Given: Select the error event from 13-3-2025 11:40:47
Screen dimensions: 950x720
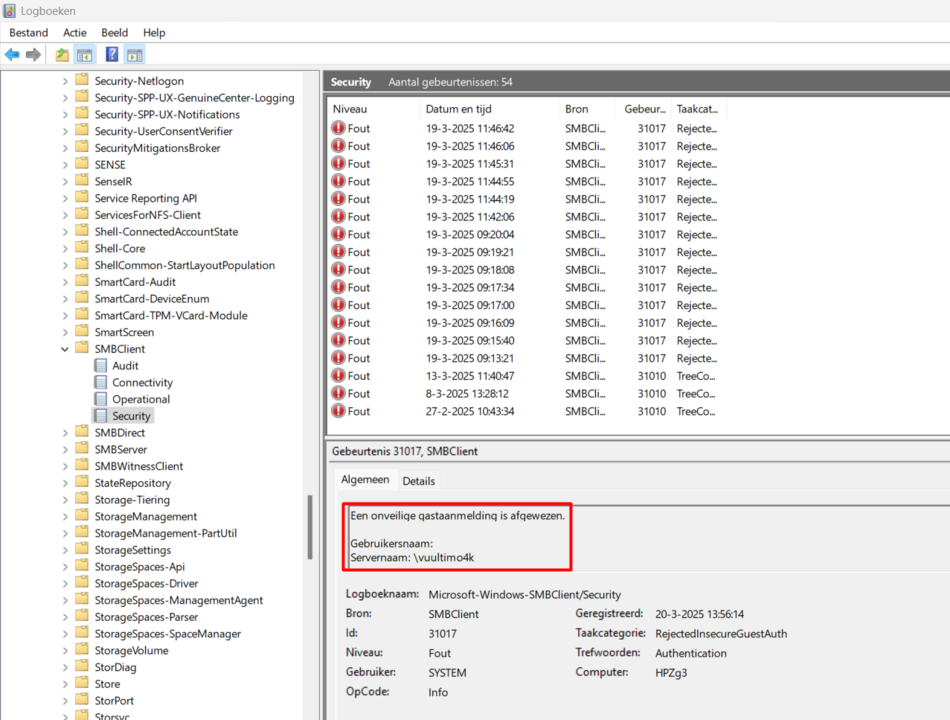Looking at the screenshot, I should pyautogui.click(x=470, y=376).
